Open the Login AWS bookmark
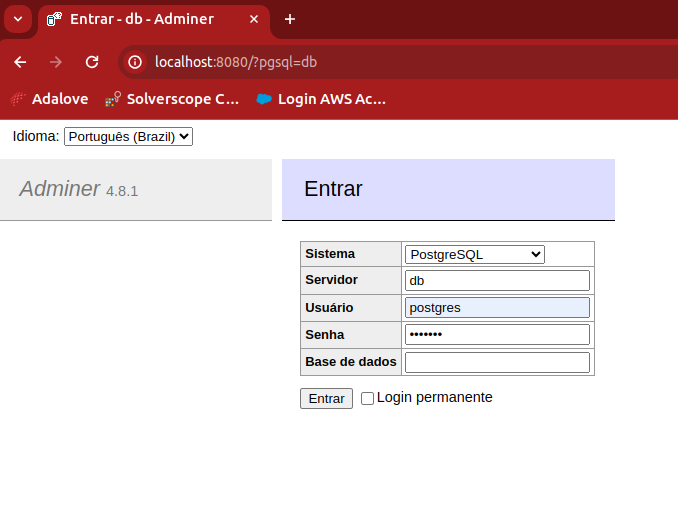 (321, 99)
